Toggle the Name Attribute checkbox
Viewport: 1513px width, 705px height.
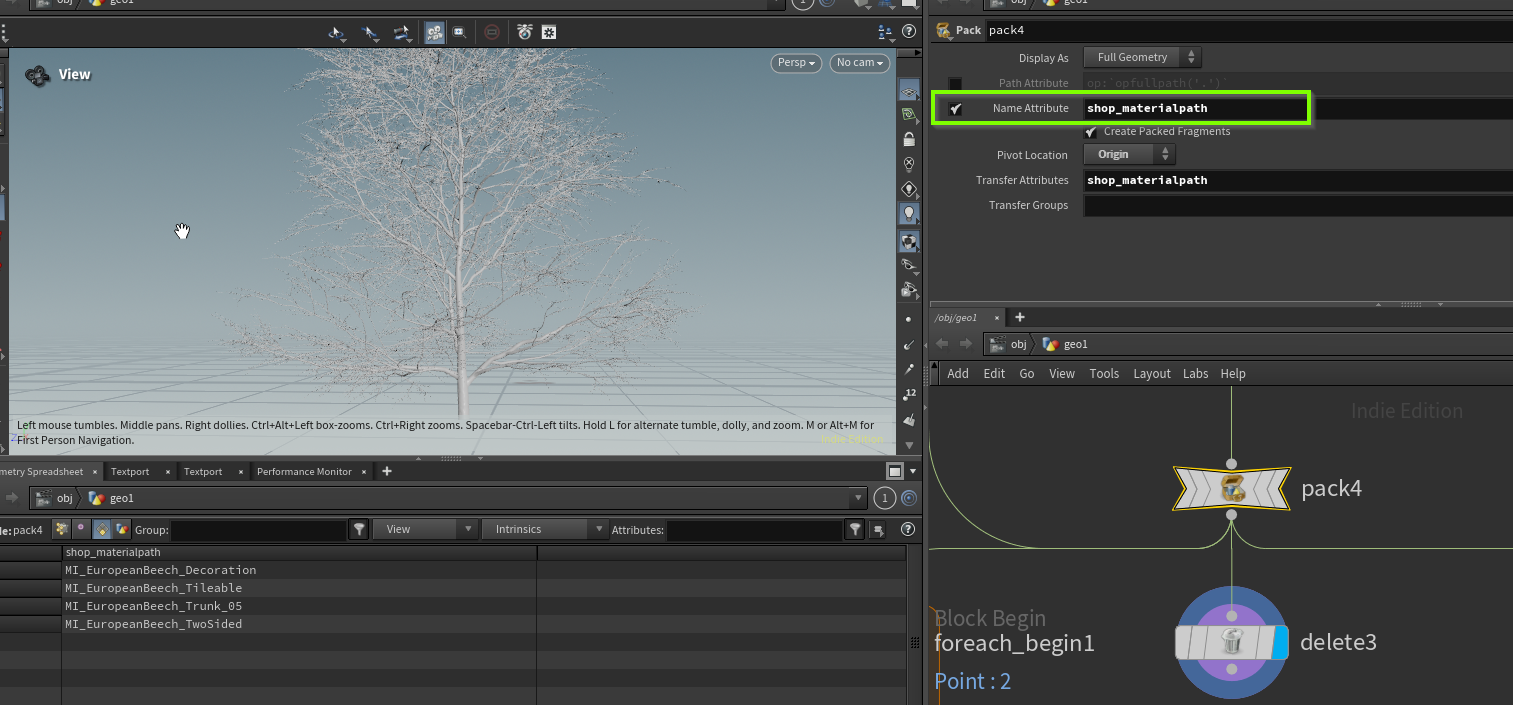(x=955, y=108)
